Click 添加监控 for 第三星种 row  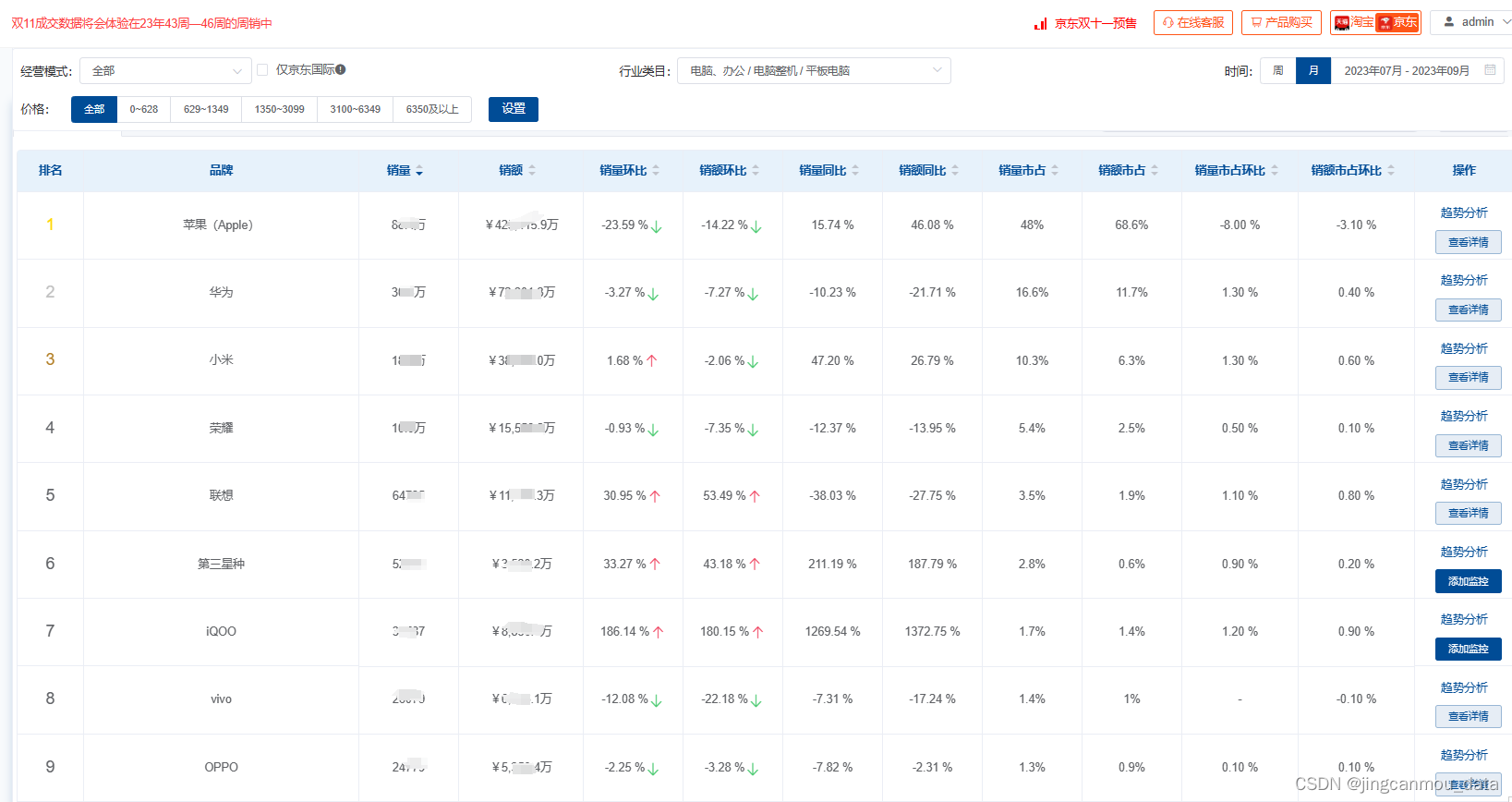pos(1469,581)
